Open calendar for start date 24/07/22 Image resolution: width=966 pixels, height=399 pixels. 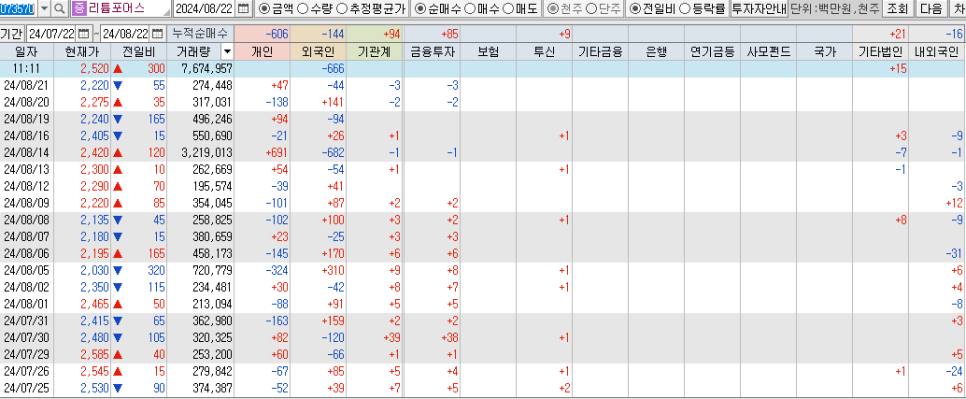pyautogui.click(x=83, y=33)
